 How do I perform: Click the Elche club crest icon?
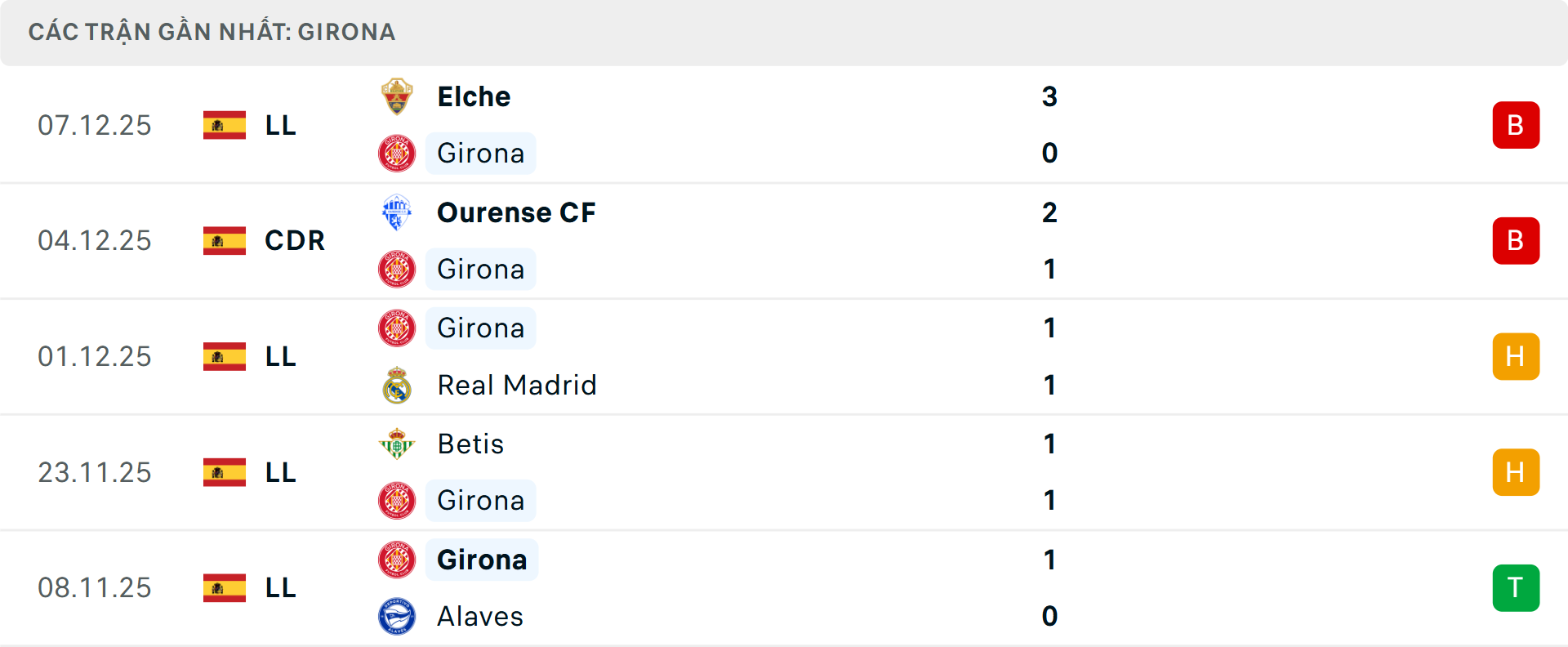(397, 96)
